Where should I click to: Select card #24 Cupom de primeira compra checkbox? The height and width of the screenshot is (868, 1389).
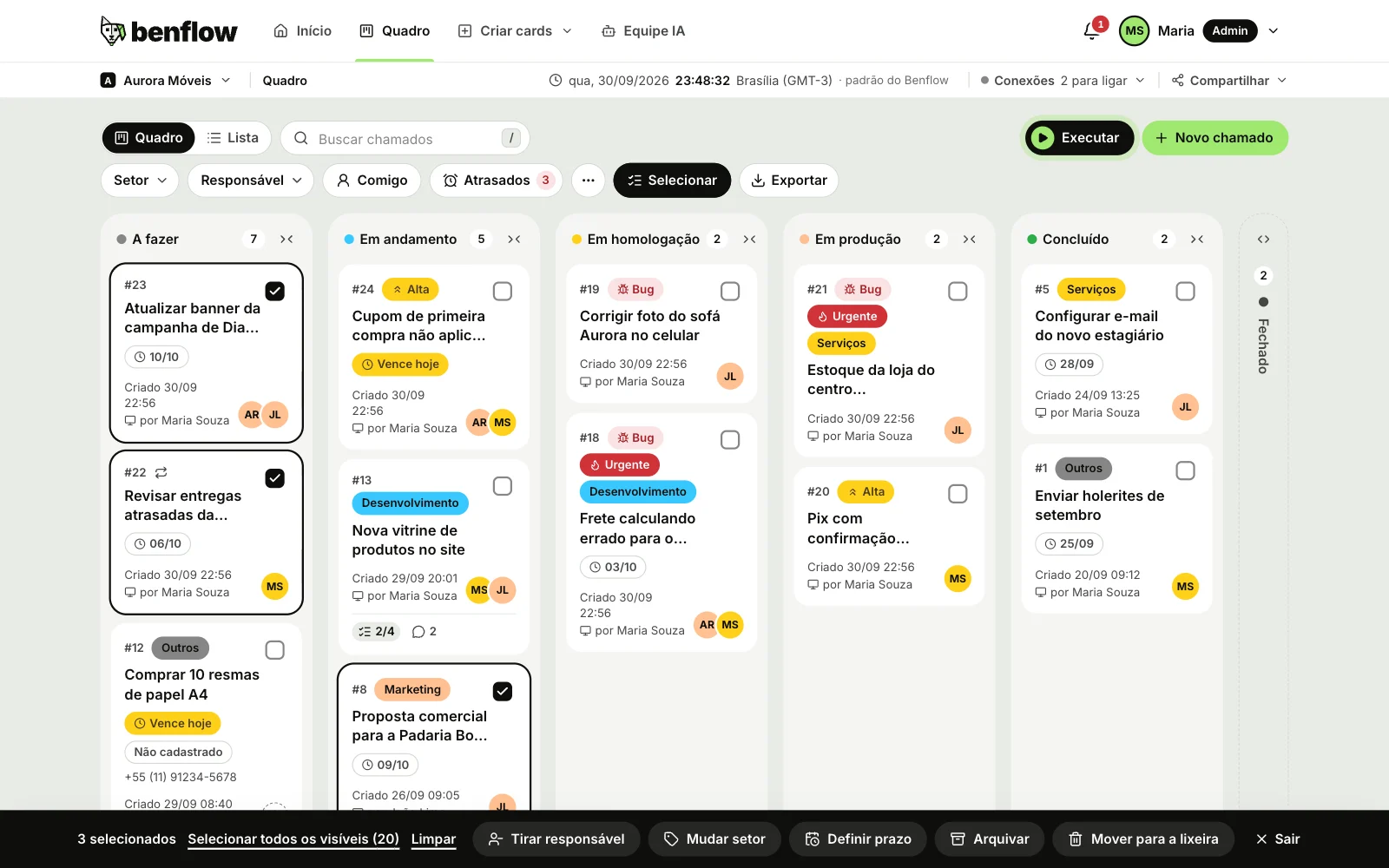pos(503,292)
